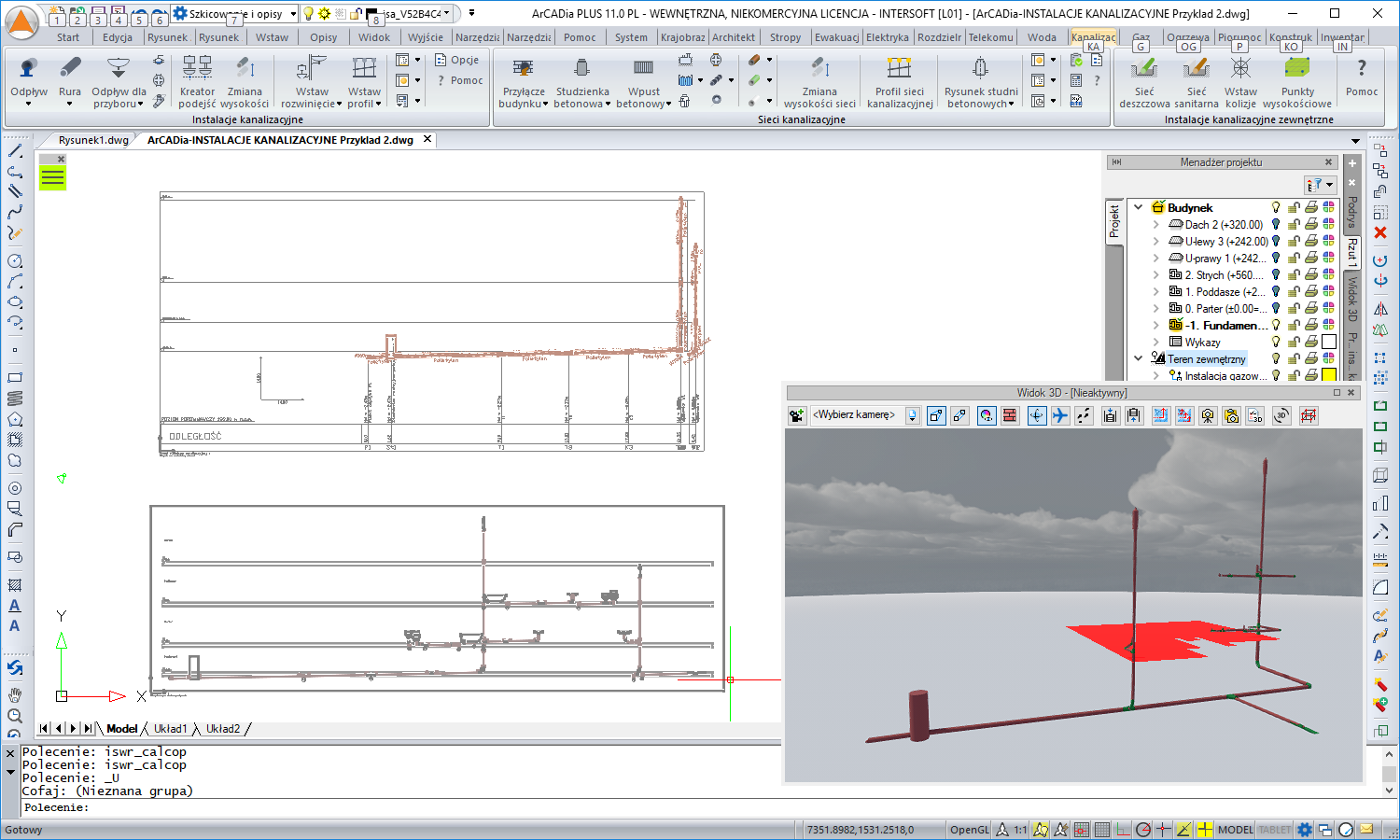Viewport: 1400px width, 840px height.
Task: Open Kreator podejść wizard
Action: pyautogui.click(x=197, y=81)
